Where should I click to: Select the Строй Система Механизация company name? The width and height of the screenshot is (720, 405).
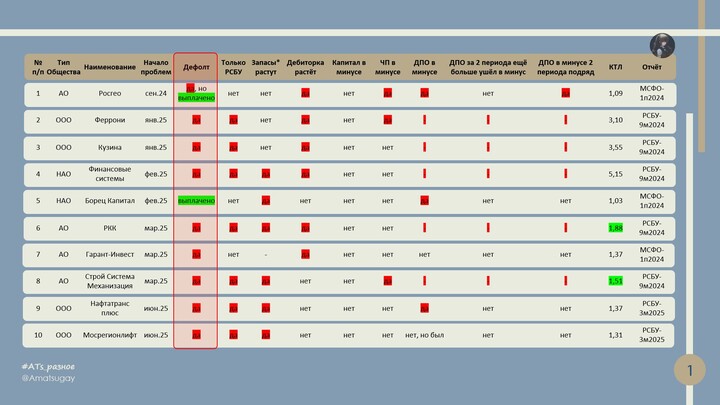coord(110,281)
